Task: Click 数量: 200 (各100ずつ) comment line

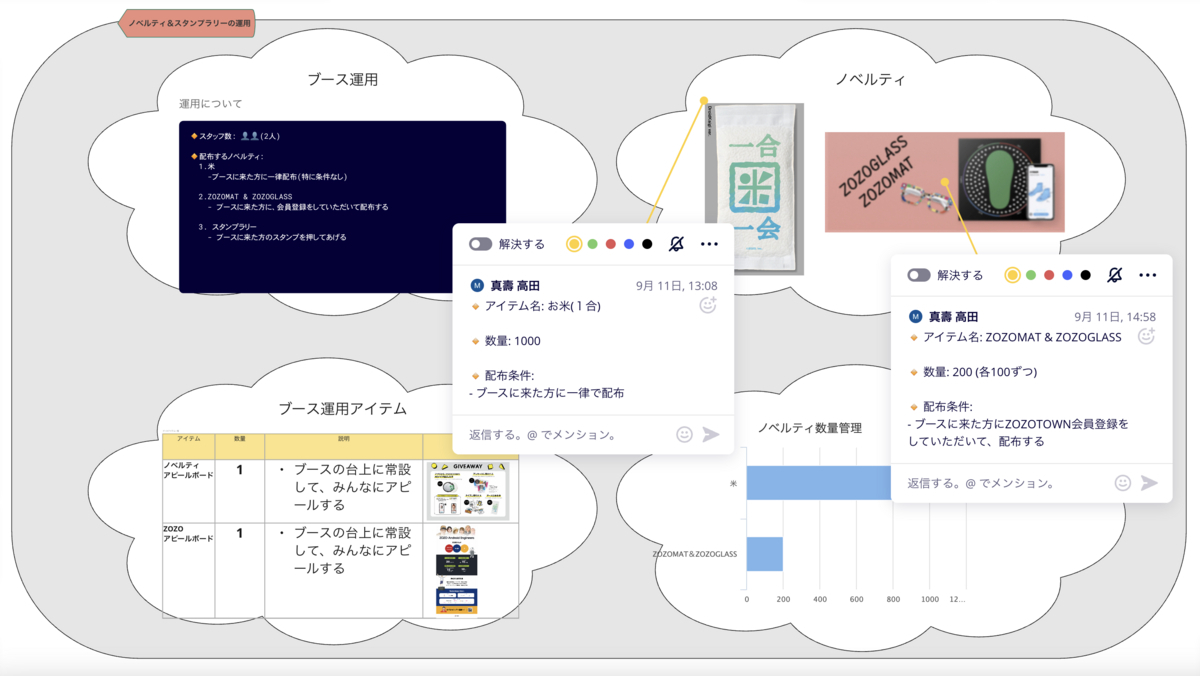Action: point(980,372)
